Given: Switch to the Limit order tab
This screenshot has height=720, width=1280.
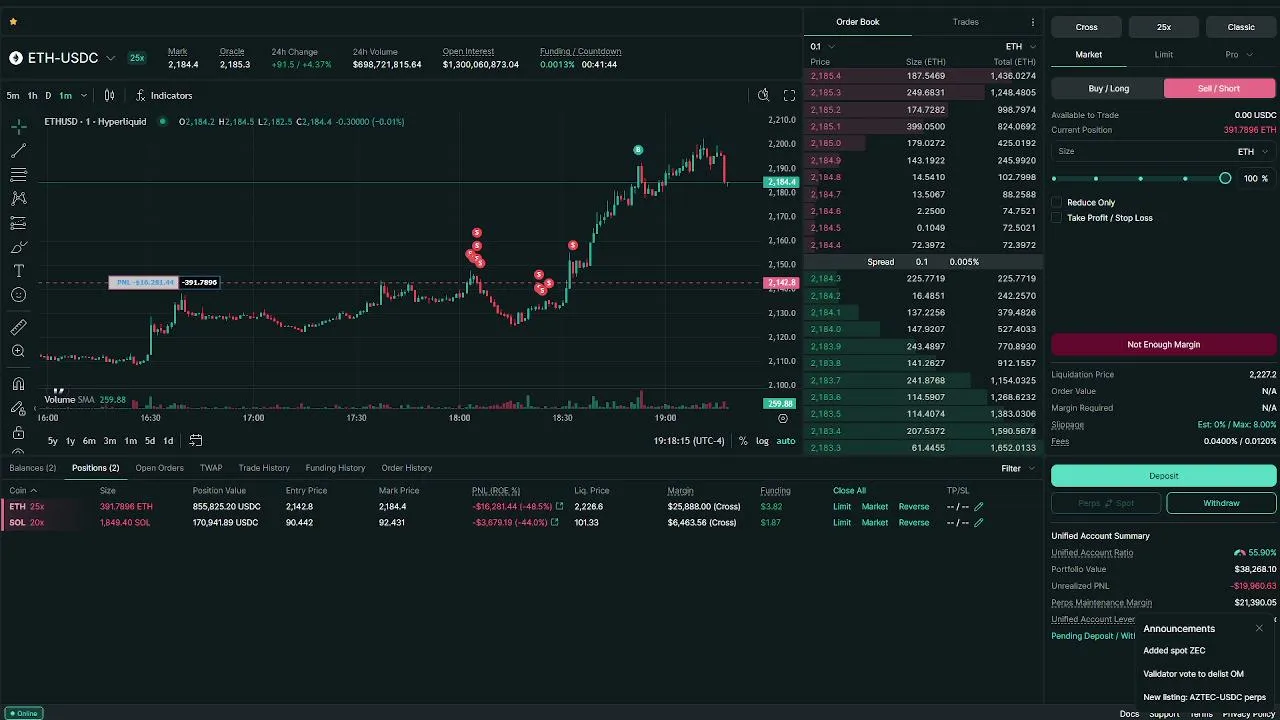Looking at the screenshot, I should point(1164,55).
